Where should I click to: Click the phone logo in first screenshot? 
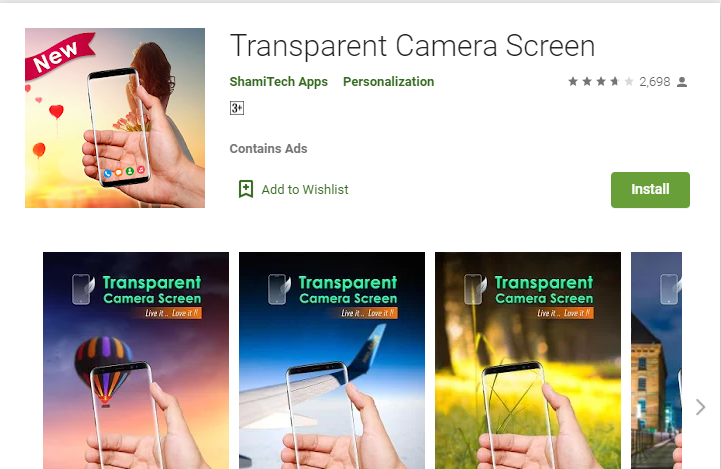[83, 289]
